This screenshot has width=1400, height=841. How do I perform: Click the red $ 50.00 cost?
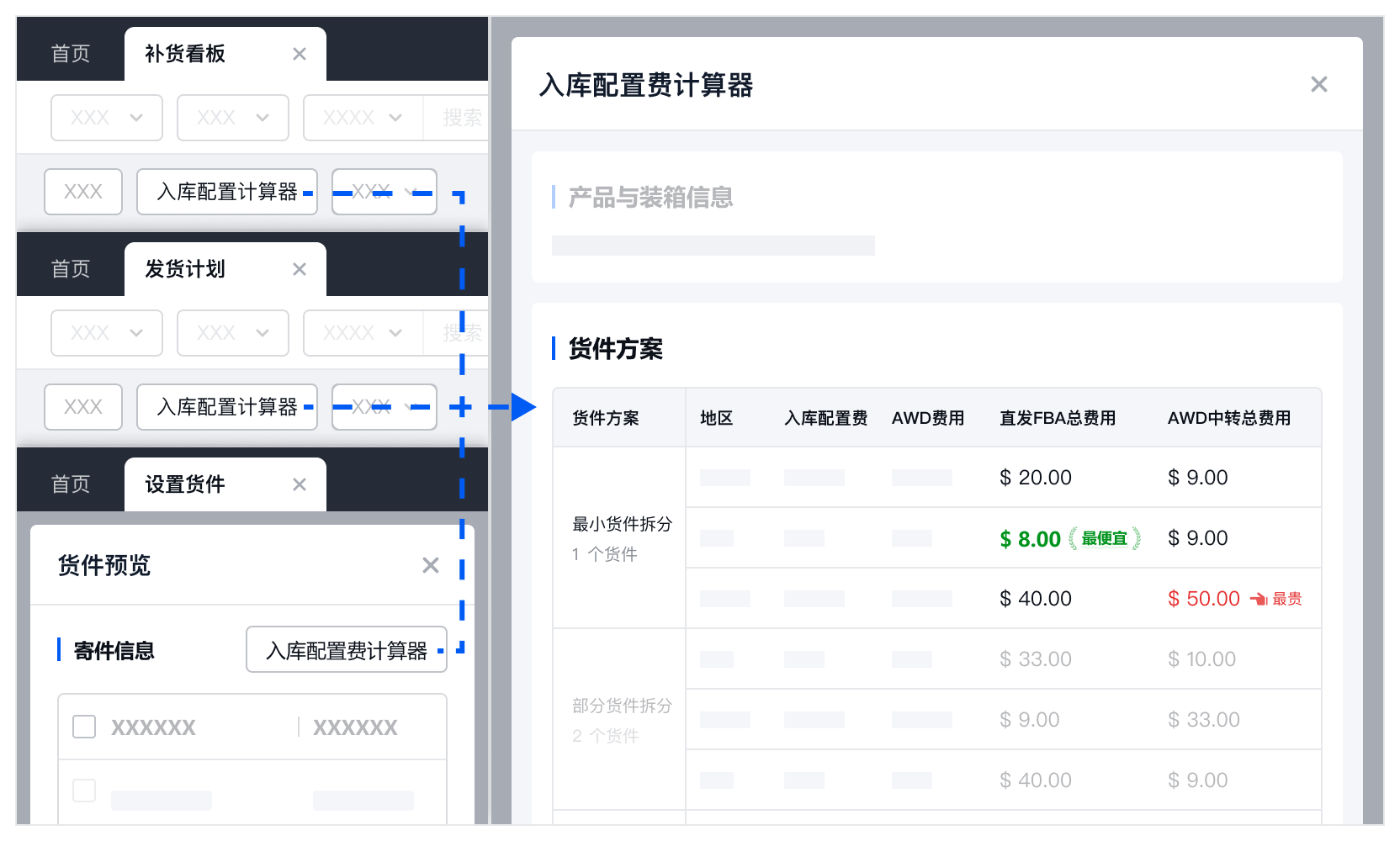(x=1204, y=599)
